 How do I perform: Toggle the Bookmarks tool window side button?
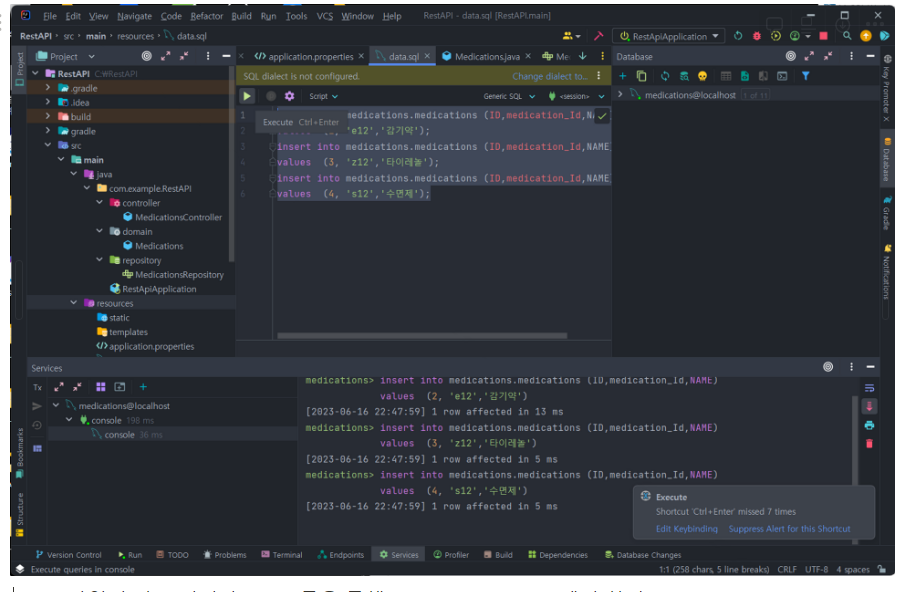click(20, 452)
